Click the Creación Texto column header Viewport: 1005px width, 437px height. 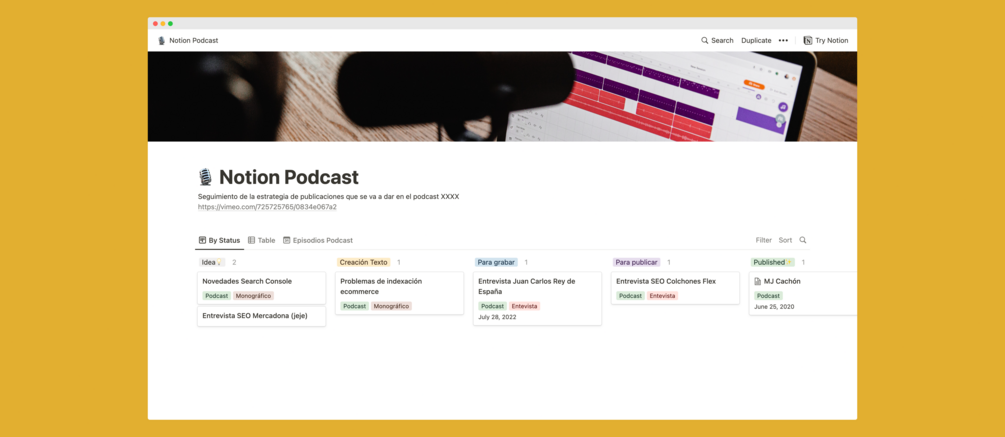point(363,262)
